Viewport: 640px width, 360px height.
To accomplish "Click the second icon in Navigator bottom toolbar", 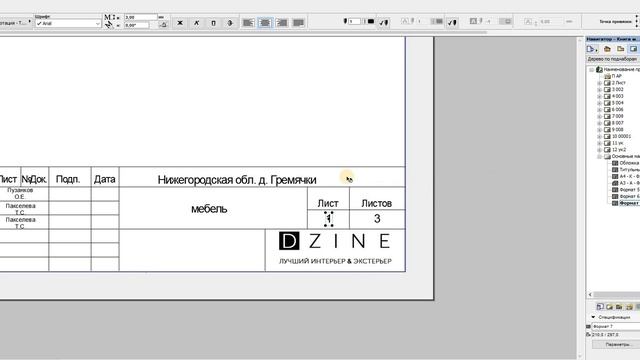I will coord(609,307).
